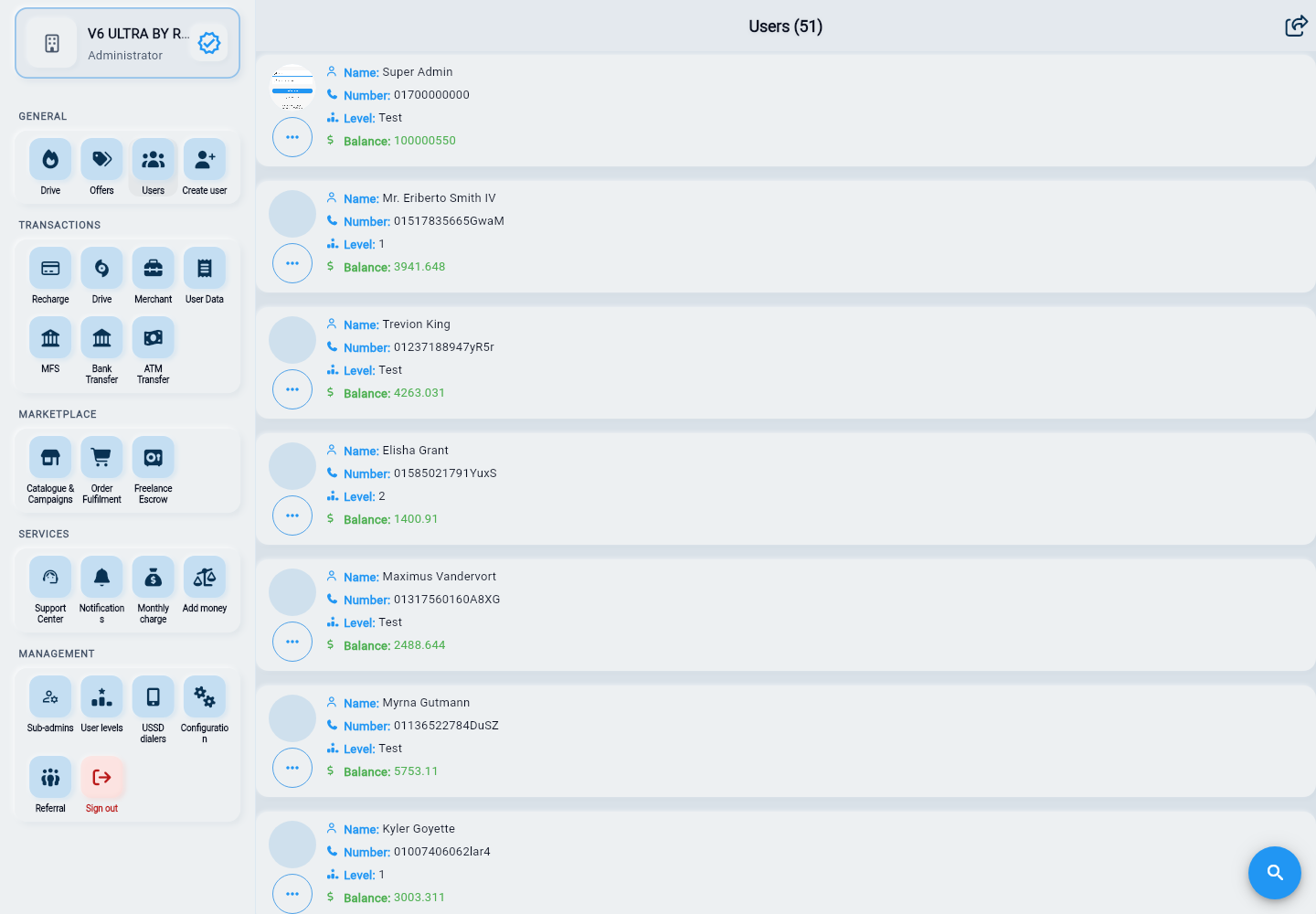Open the Notifications bell icon

[101, 578]
